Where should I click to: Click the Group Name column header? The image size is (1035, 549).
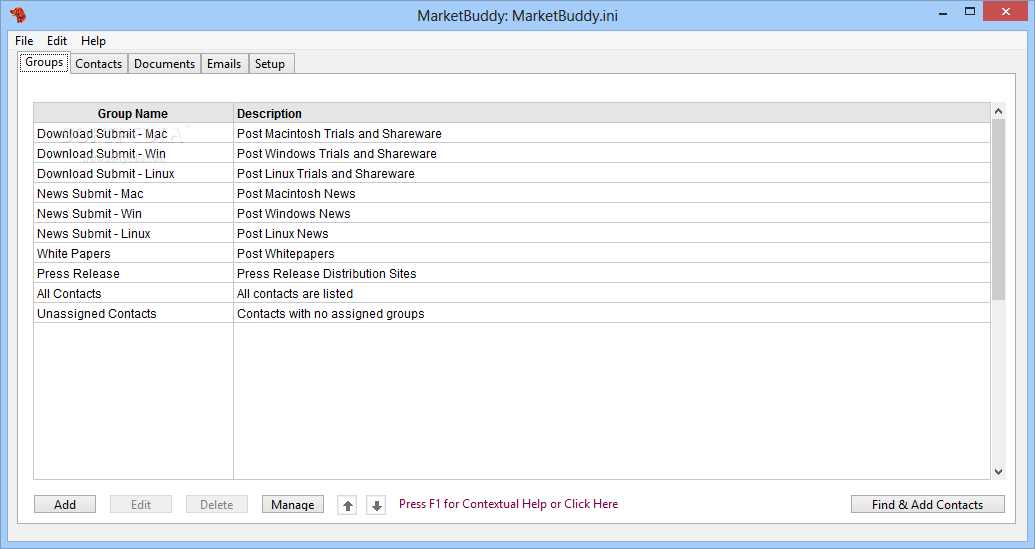point(133,113)
